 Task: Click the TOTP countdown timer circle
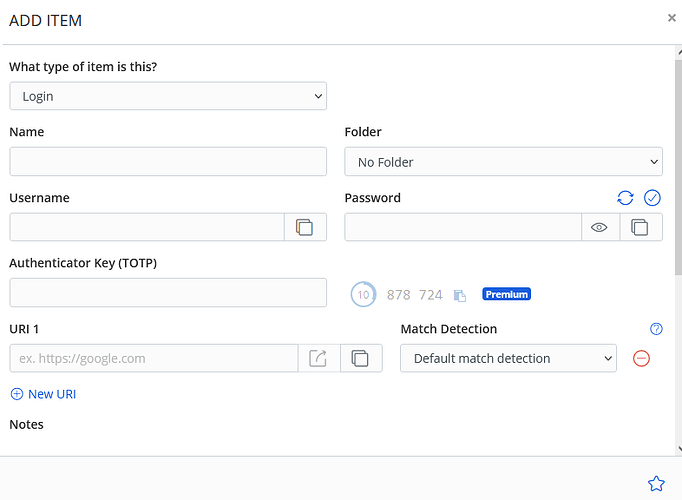click(363, 294)
